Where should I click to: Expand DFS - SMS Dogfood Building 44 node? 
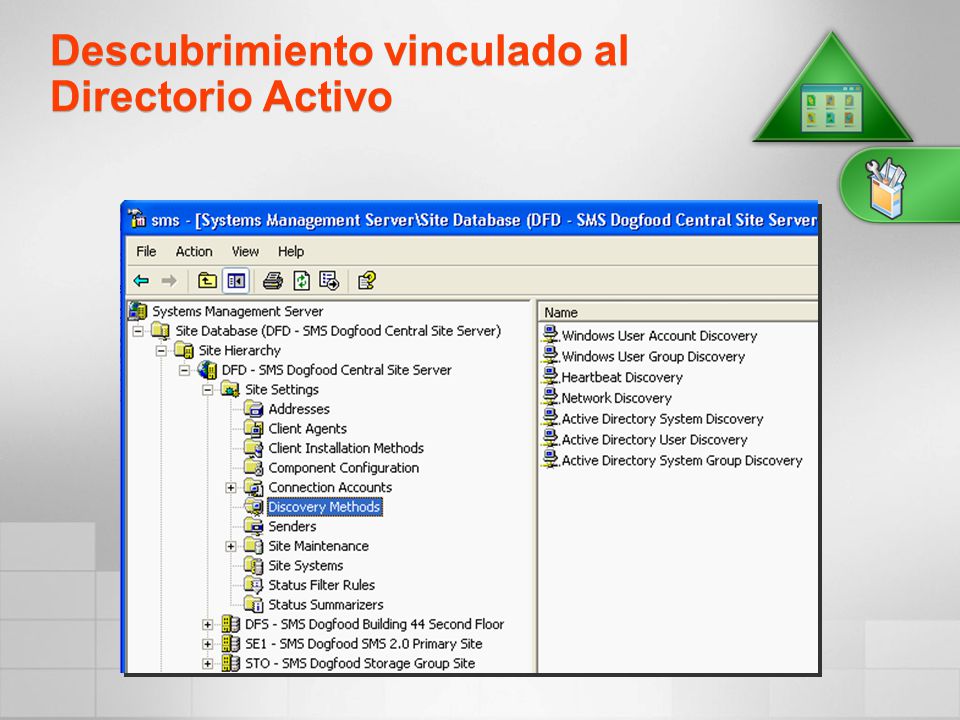click(x=208, y=625)
